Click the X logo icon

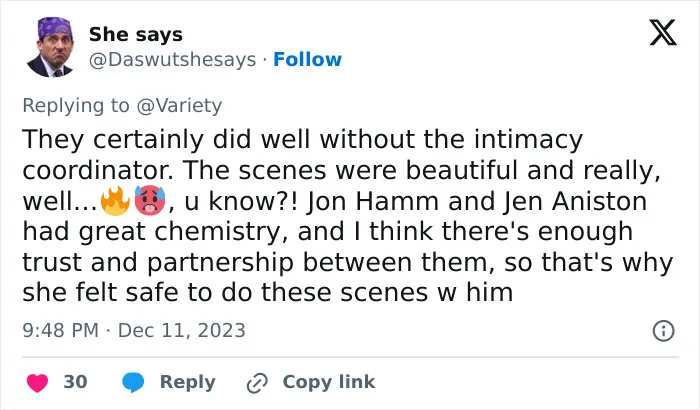coord(663,32)
